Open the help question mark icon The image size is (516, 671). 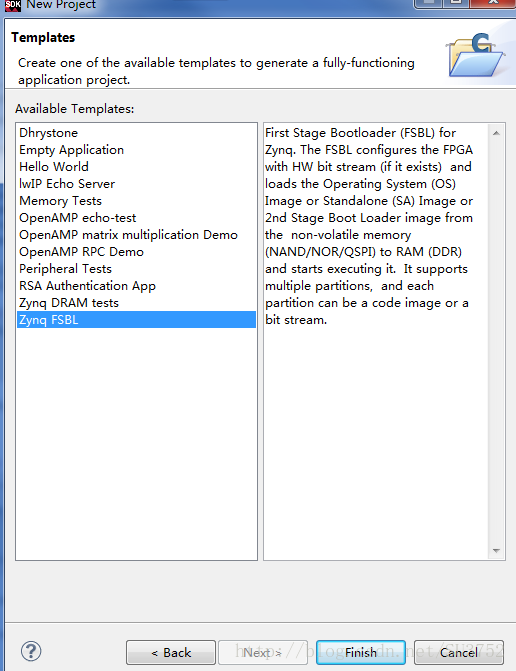pos(31,651)
